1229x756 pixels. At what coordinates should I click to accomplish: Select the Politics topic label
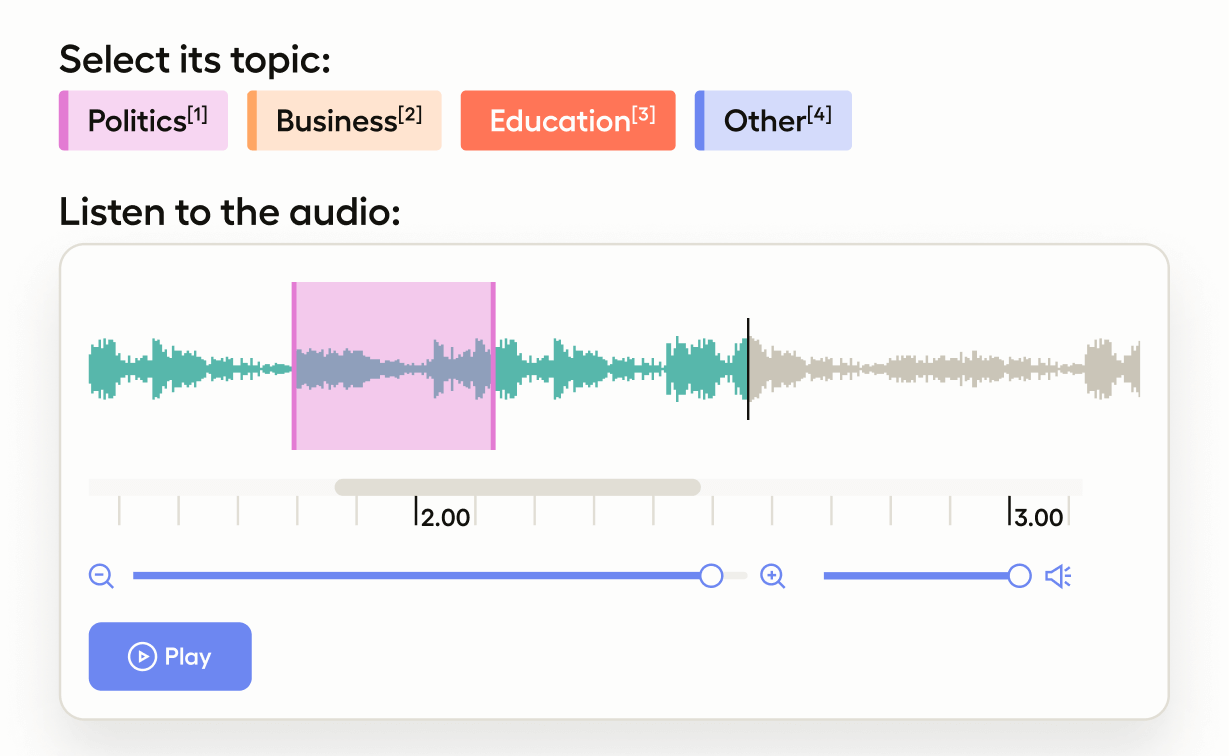[x=144, y=121]
